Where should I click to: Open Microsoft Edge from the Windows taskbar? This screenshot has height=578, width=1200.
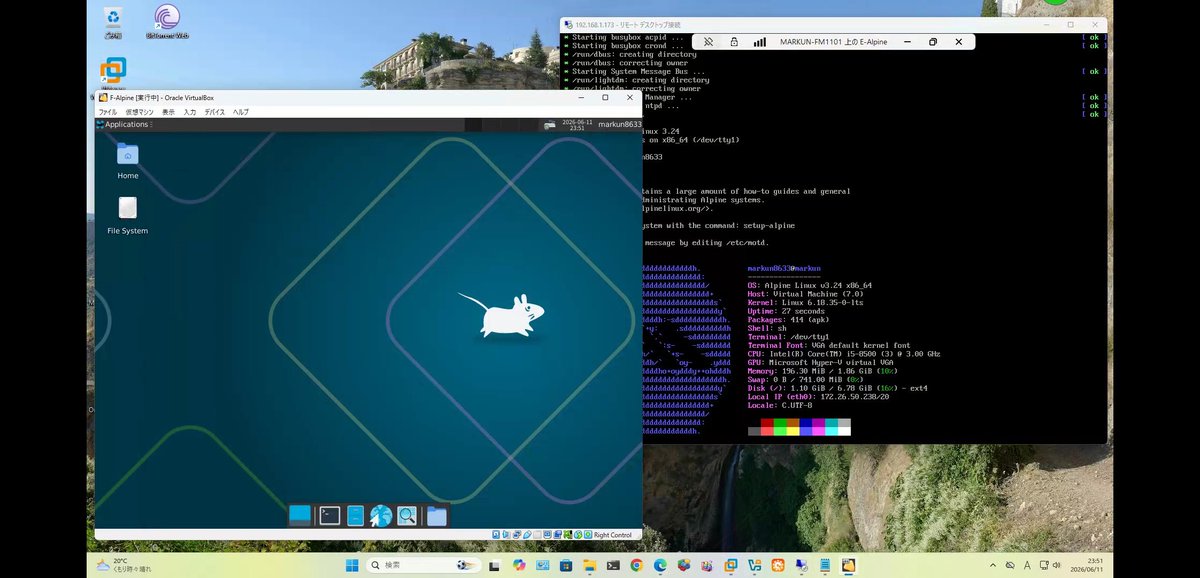point(660,565)
